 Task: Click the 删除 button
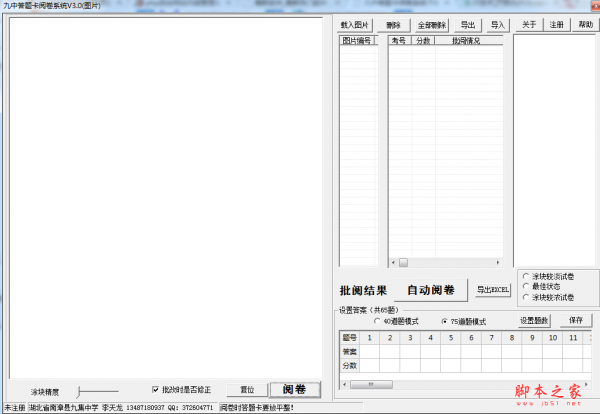pos(393,25)
